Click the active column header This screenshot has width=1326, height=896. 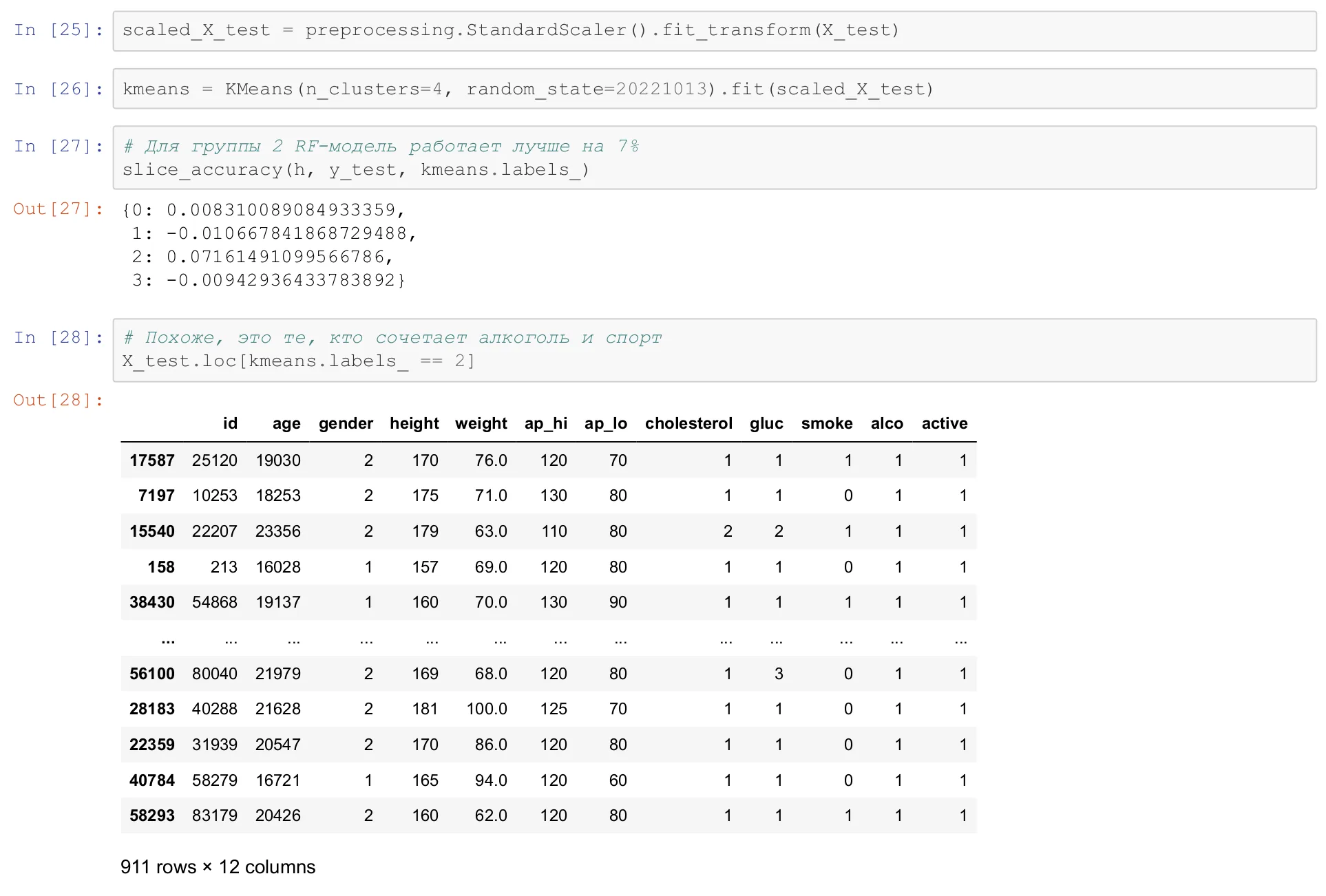945,423
